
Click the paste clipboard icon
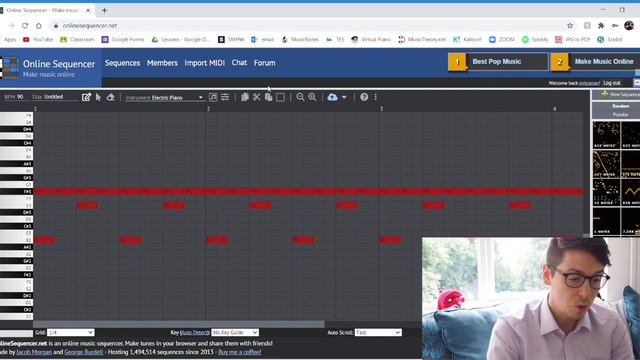[268, 97]
